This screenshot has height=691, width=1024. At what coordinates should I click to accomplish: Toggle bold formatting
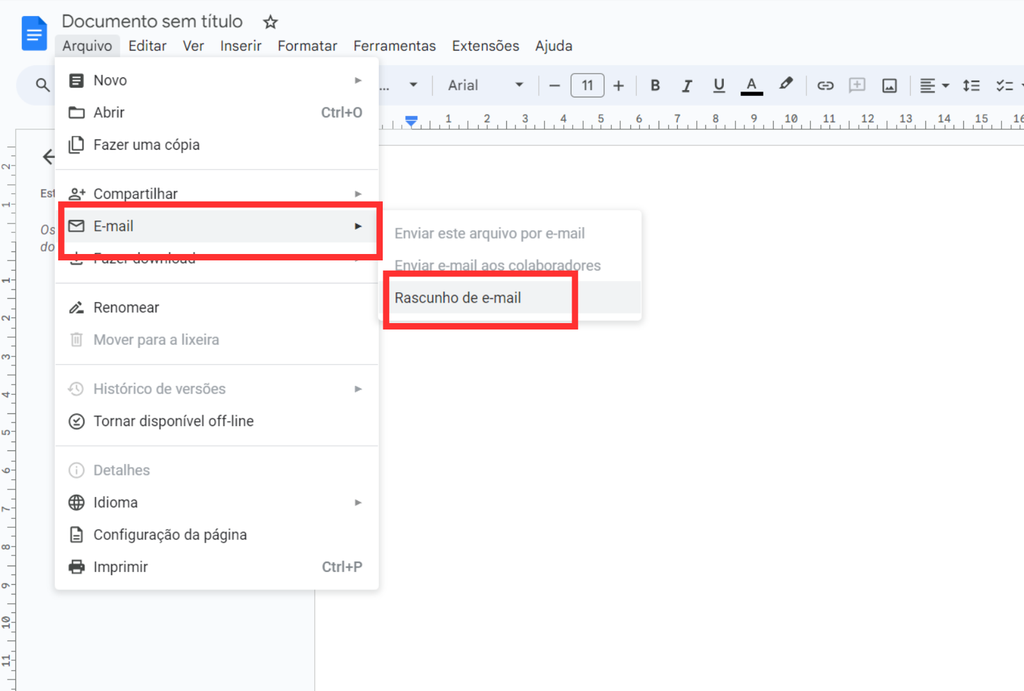[x=655, y=86]
